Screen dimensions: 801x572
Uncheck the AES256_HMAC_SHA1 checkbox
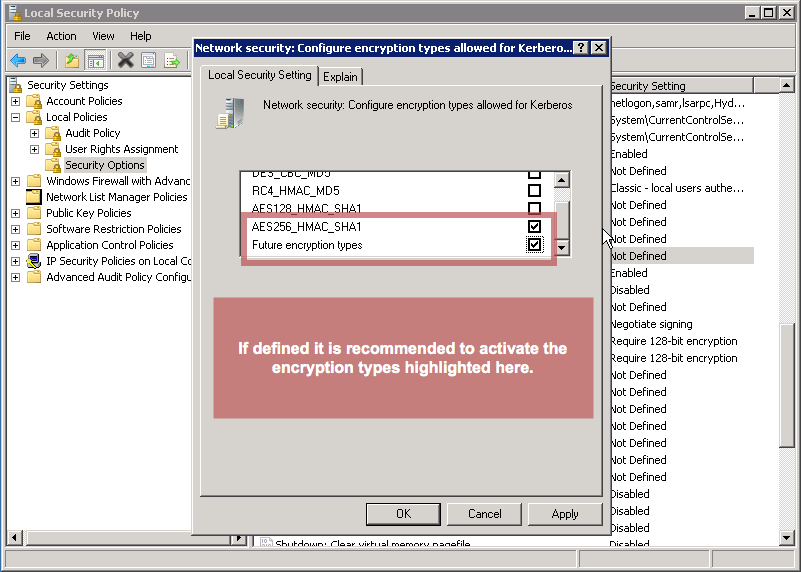(534, 226)
